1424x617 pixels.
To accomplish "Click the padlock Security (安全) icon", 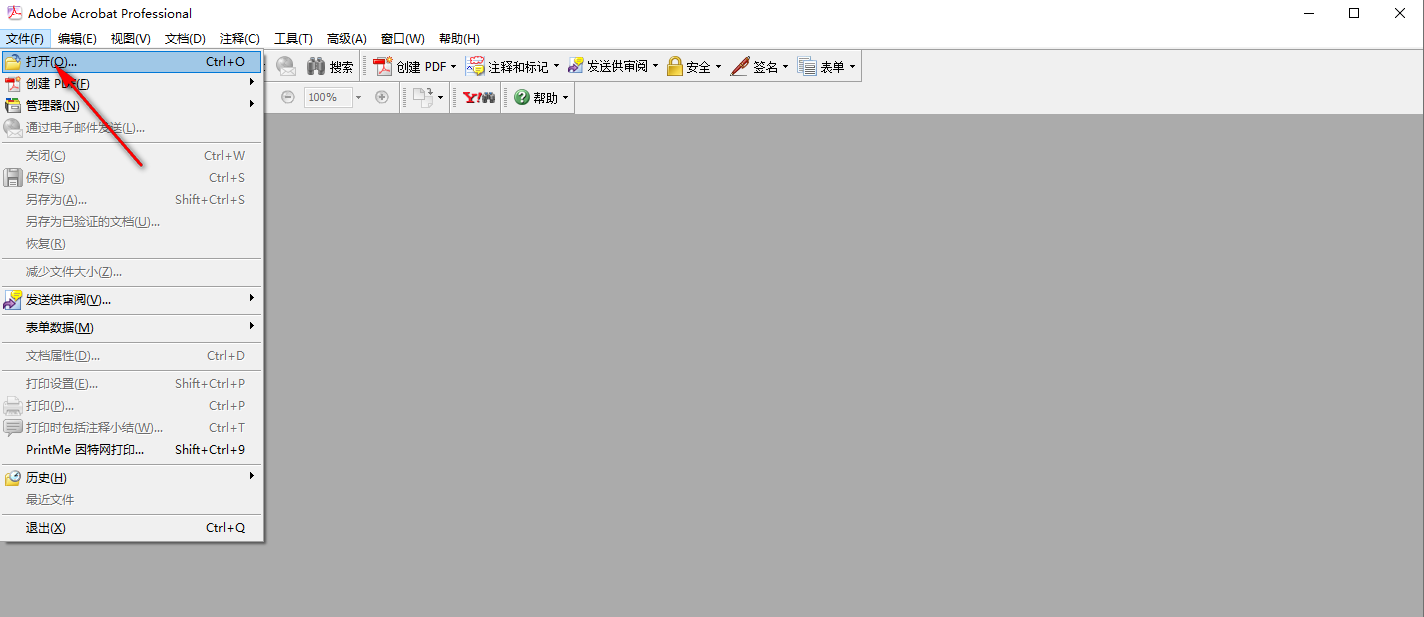I will point(675,67).
